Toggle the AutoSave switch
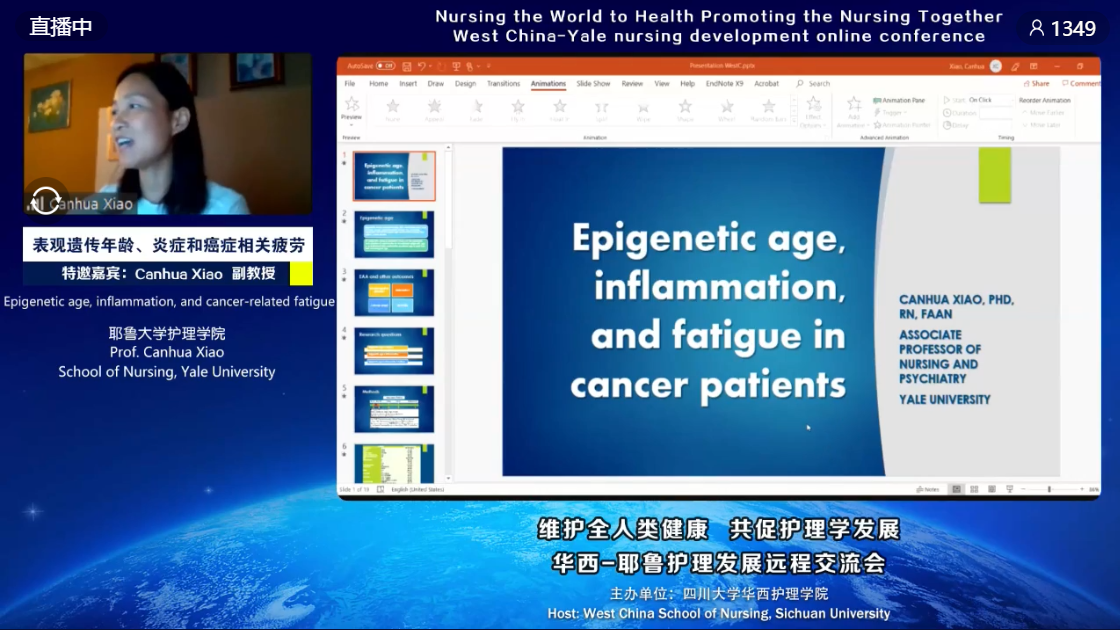Viewport: 1120px width, 630px height. 385,66
